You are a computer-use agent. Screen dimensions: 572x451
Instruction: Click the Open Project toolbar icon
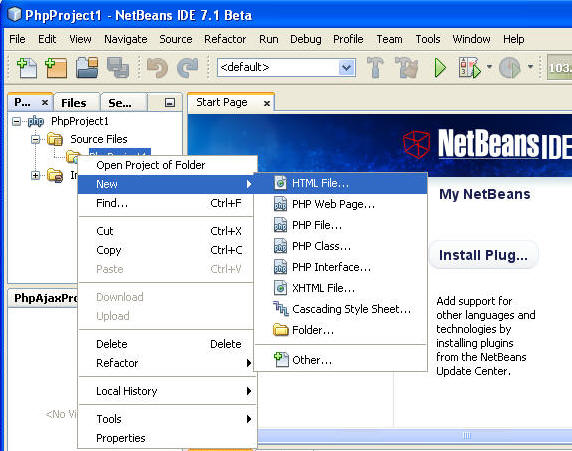[x=87, y=68]
